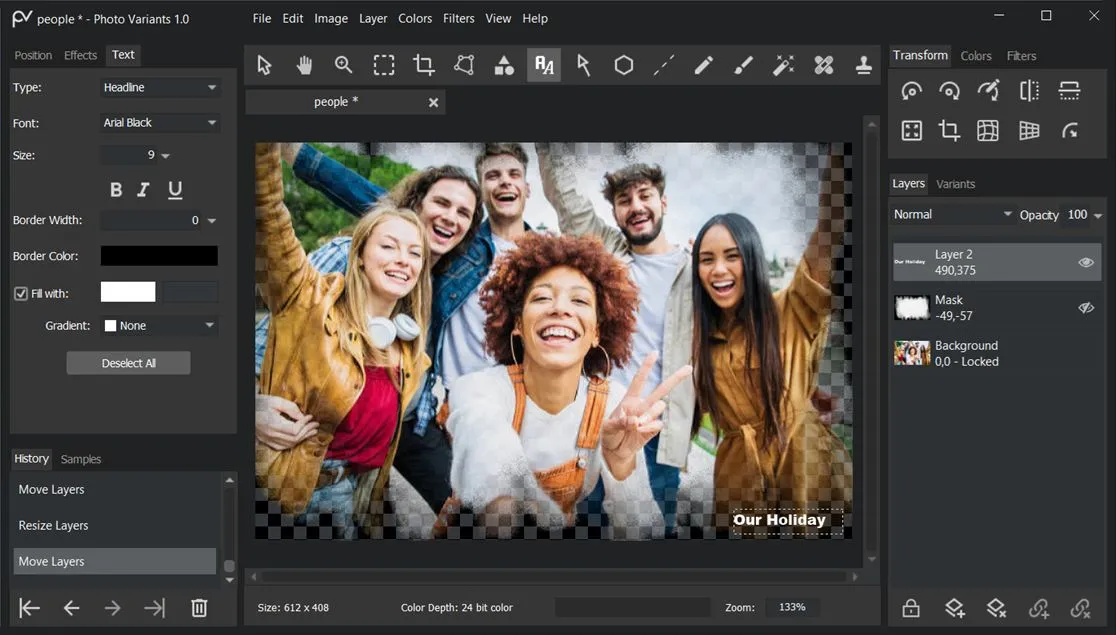Hide Layer 2 with its eye icon
The height and width of the screenshot is (635, 1116).
click(1085, 261)
